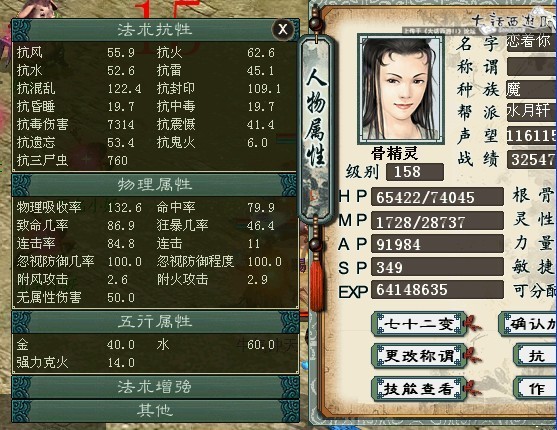557x430 pixels.
Task: Select the 称谓 title field
Action: pos(532,67)
